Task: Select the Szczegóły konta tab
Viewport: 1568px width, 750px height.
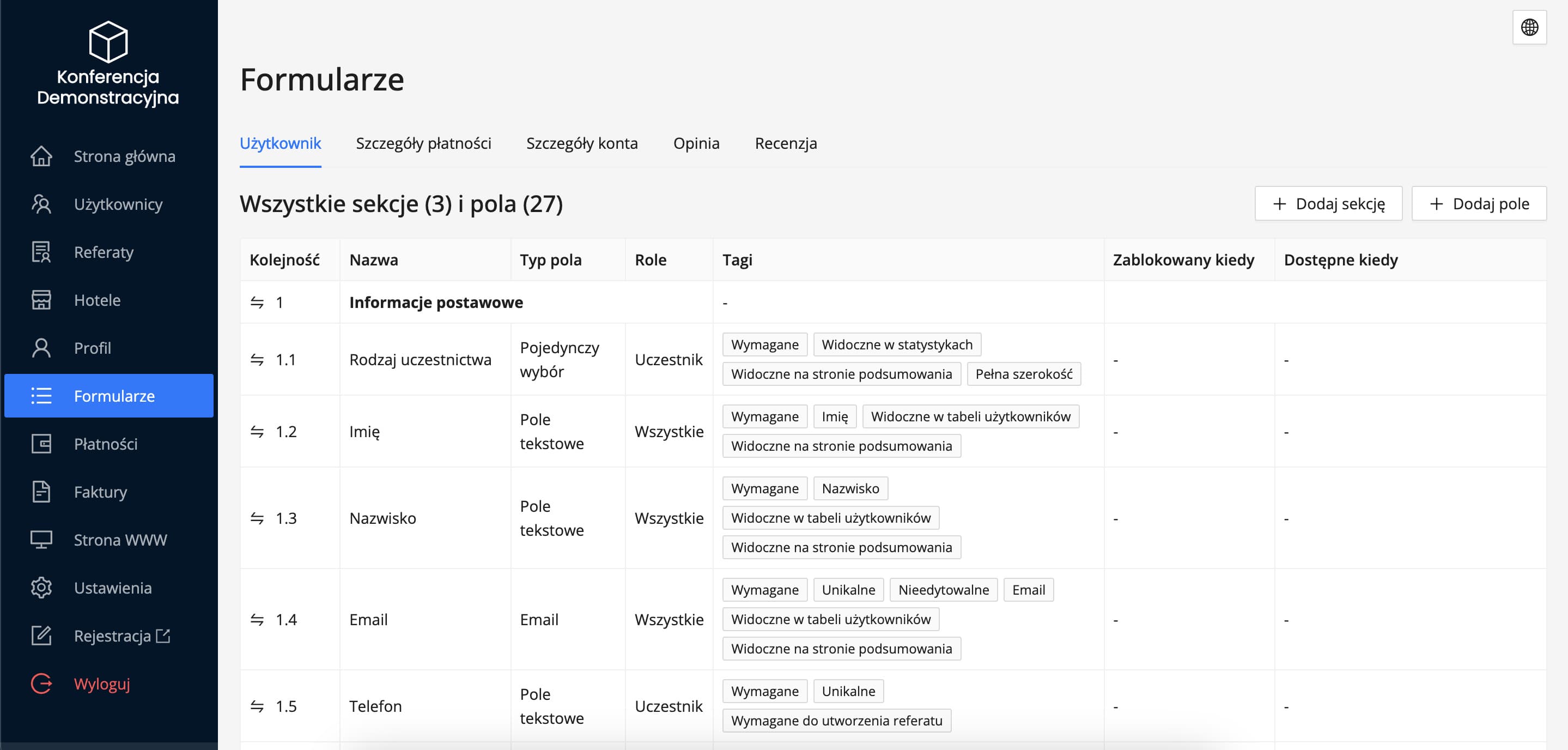Action: (582, 143)
